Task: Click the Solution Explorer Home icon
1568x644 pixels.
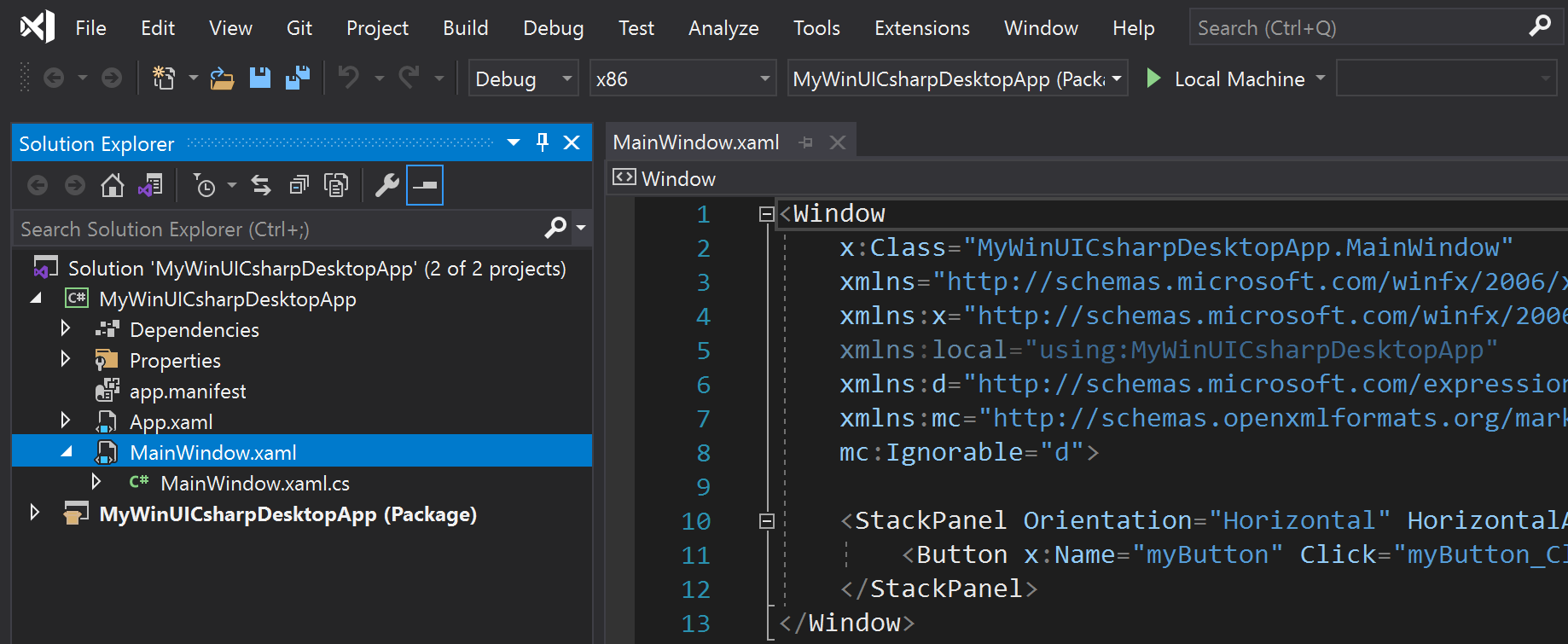Action: click(x=112, y=185)
